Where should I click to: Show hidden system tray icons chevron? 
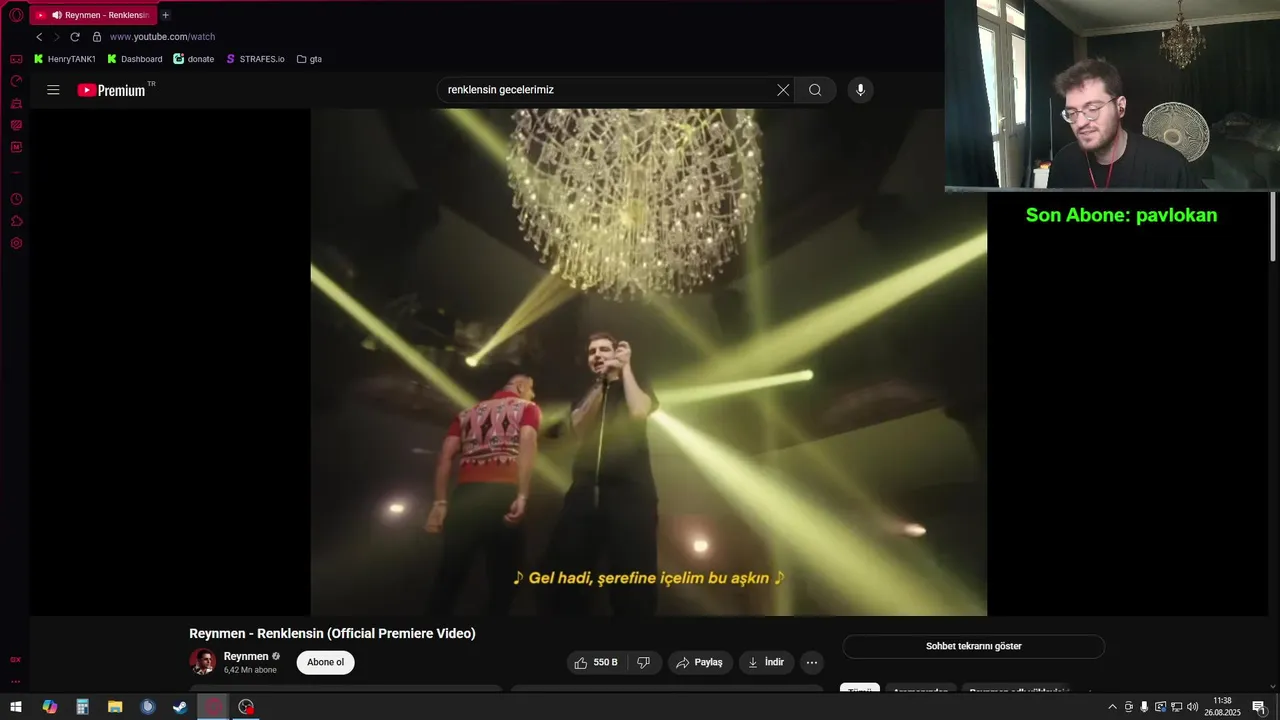coord(1112,707)
